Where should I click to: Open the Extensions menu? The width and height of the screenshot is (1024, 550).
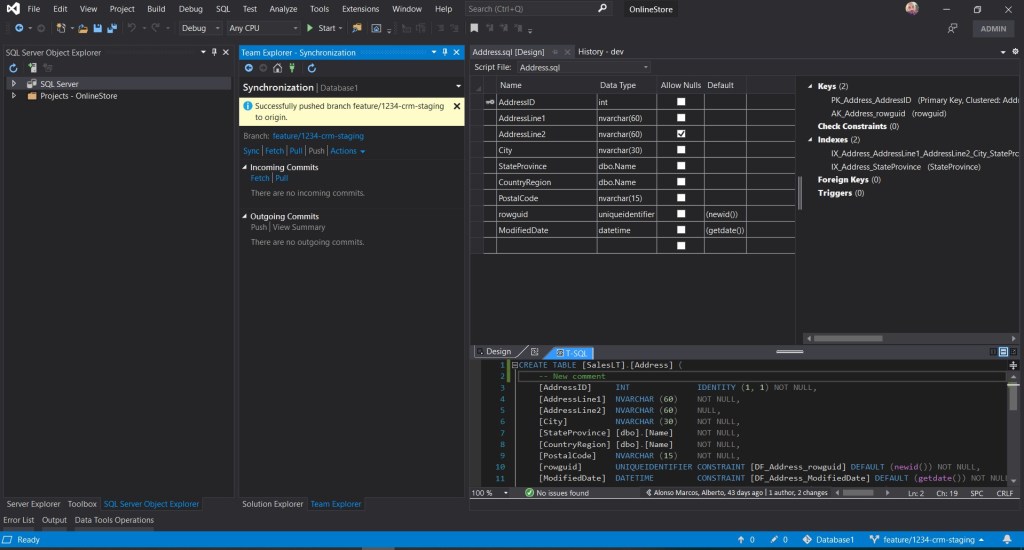point(360,9)
